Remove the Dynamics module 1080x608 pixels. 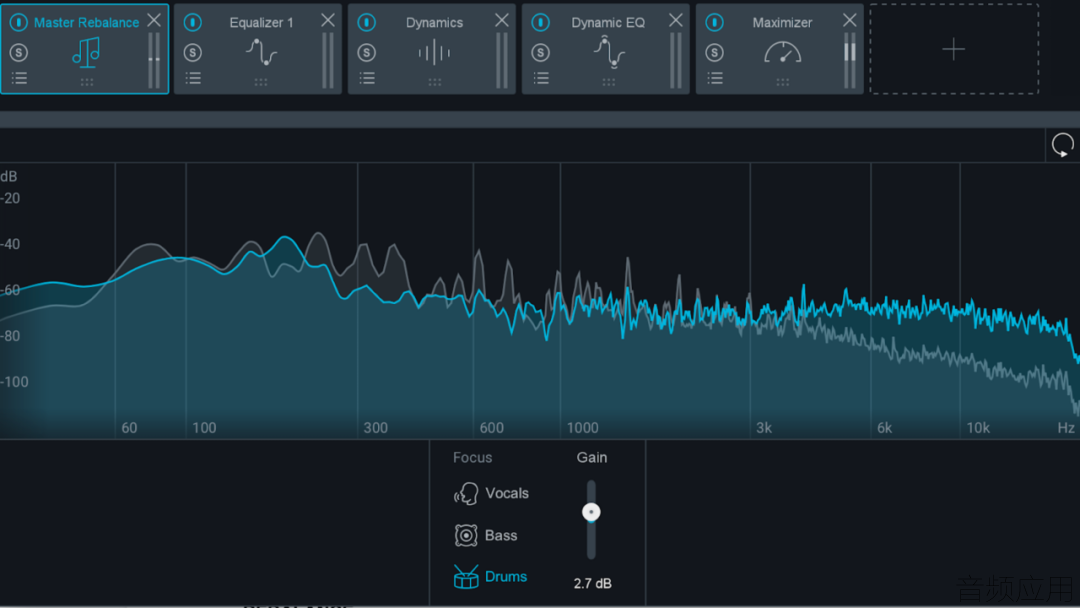click(x=502, y=21)
